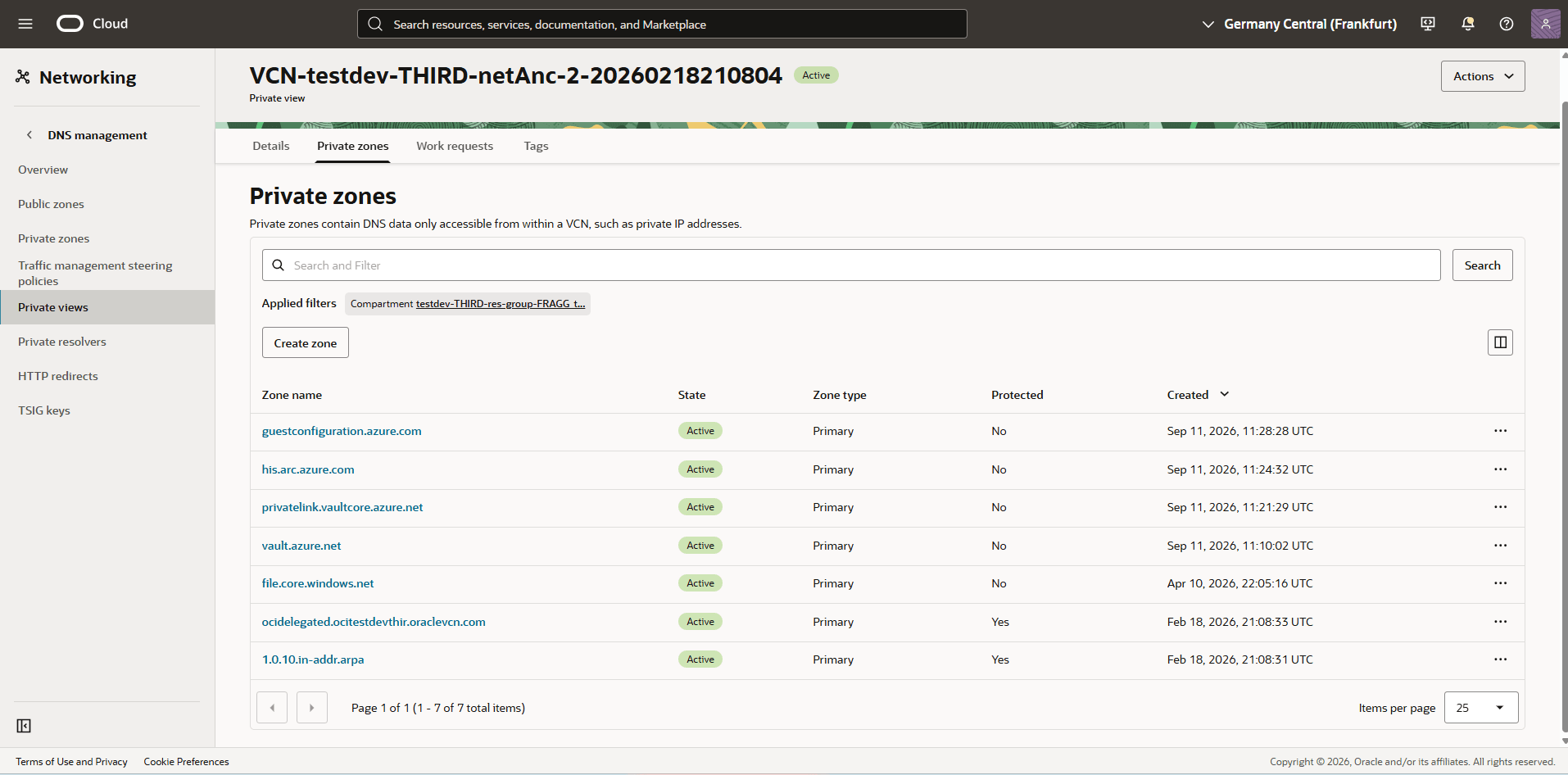Image resolution: width=1568 pixels, height=775 pixels.
Task: Open the Actions dropdown
Action: [1483, 76]
